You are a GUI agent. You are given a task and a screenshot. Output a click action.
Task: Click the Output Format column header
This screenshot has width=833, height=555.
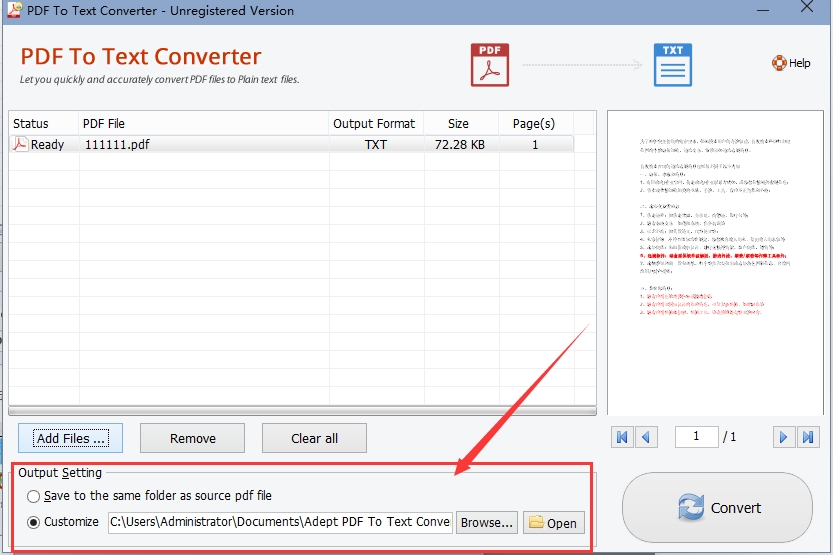[376, 124]
